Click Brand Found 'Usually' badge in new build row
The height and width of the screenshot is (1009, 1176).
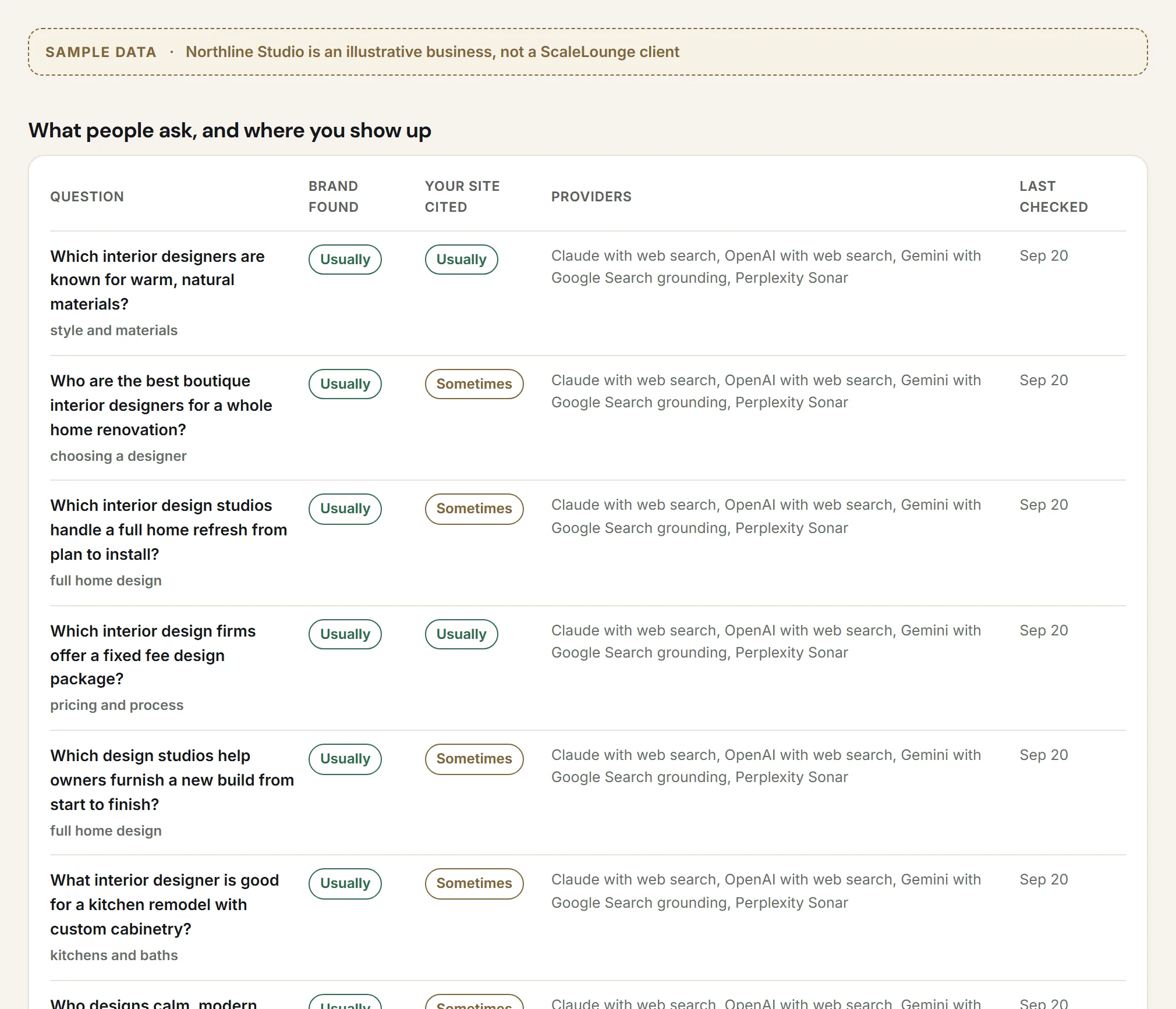point(345,759)
